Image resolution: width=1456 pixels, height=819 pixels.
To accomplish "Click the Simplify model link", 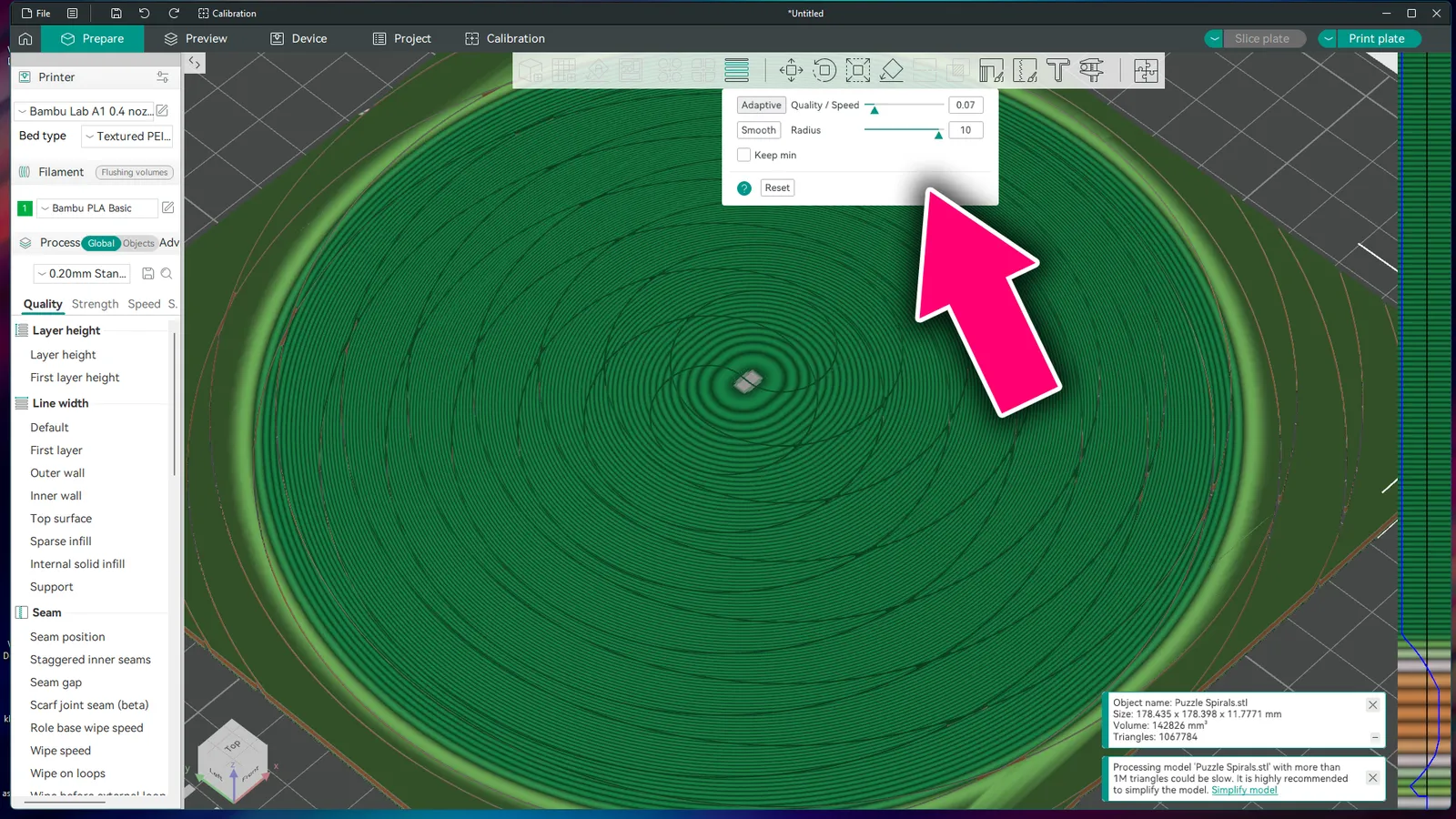I will pyautogui.click(x=1244, y=790).
